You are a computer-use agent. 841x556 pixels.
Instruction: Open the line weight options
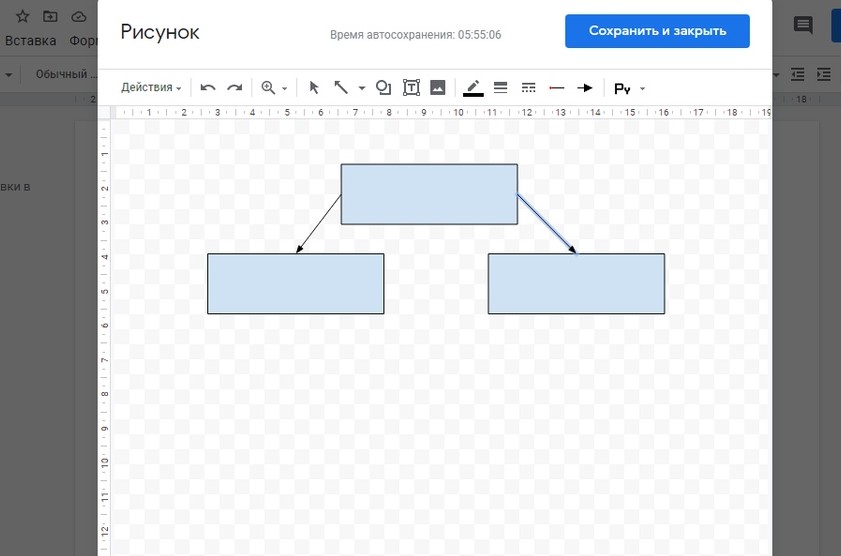[501, 88]
